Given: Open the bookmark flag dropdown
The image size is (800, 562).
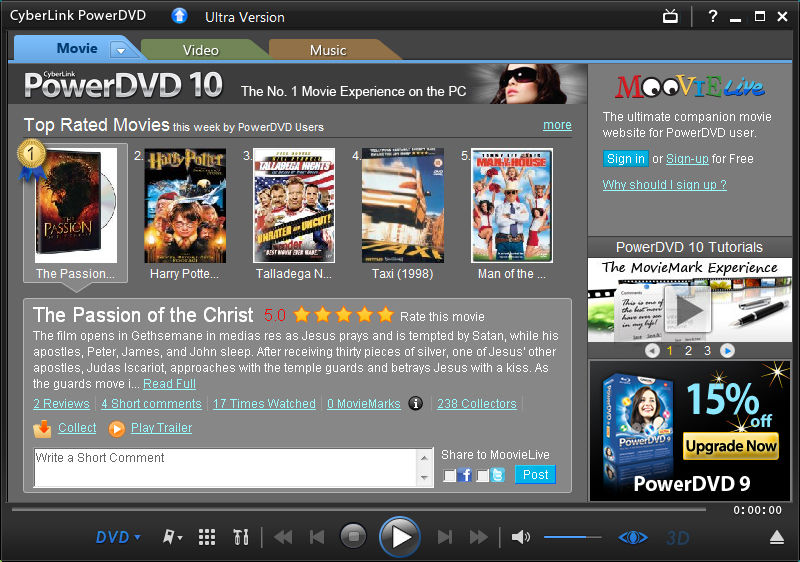Looking at the screenshot, I should click(x=172, y=537).
